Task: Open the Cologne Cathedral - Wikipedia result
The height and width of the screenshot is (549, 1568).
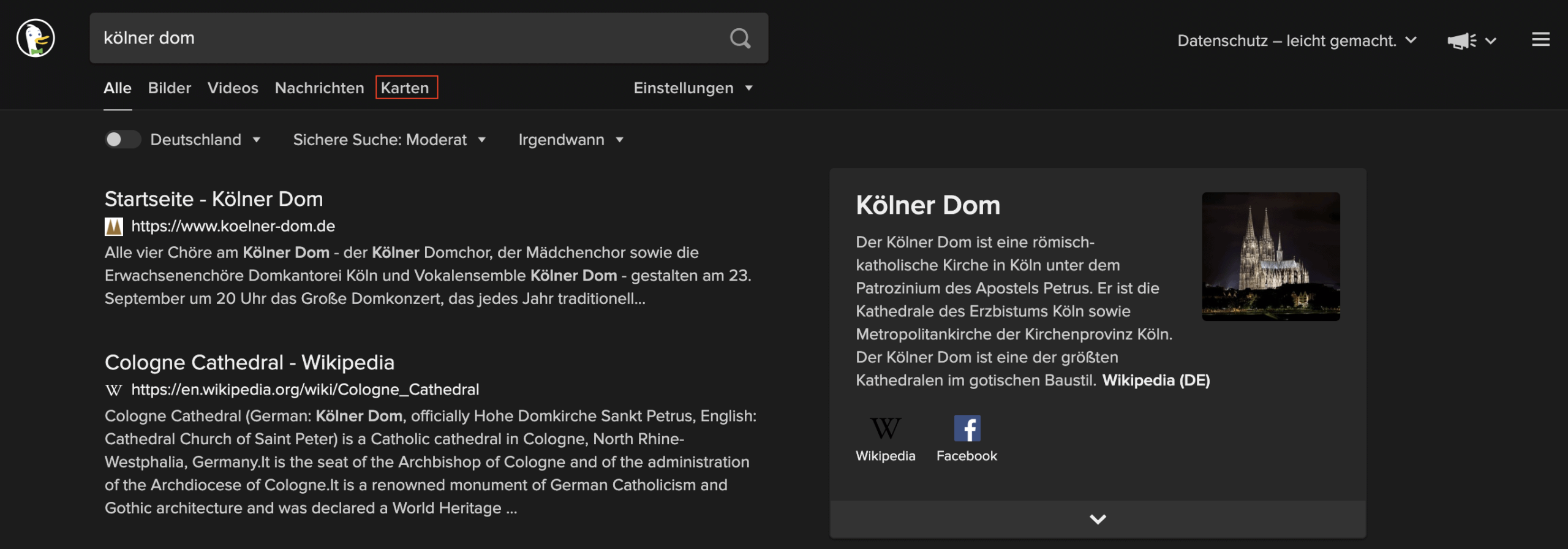Action: (249, 362)
